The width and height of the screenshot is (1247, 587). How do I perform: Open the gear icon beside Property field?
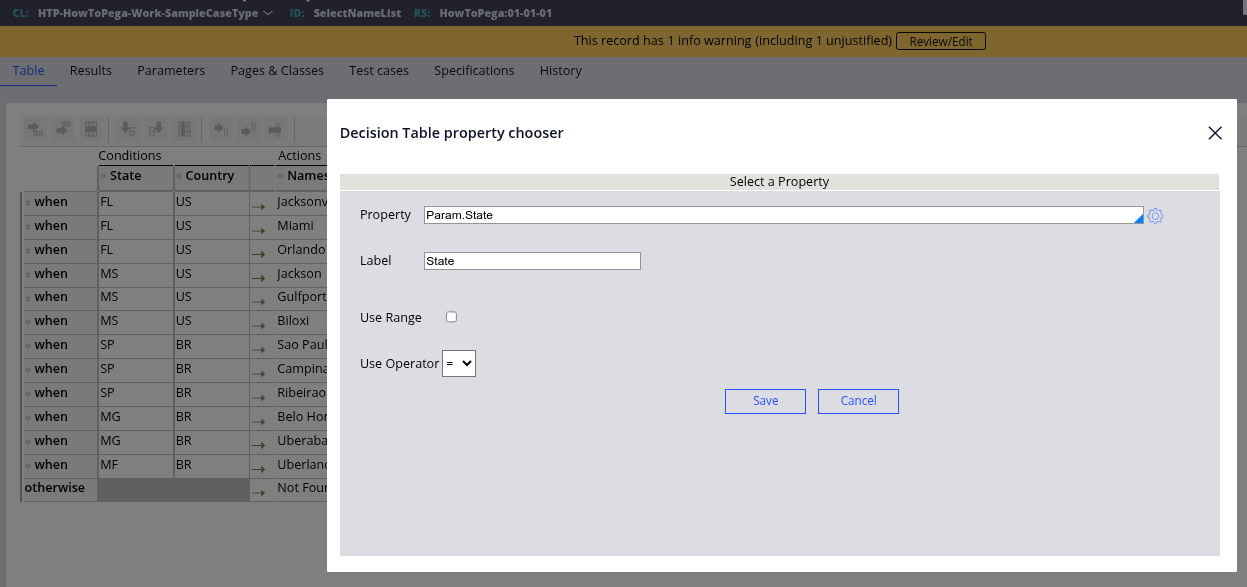pos(1155,216)
